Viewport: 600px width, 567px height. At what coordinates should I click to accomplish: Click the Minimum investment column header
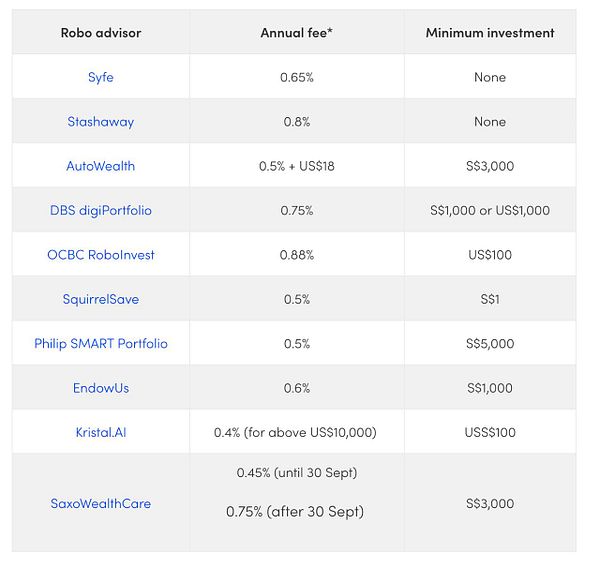[490, 33]
